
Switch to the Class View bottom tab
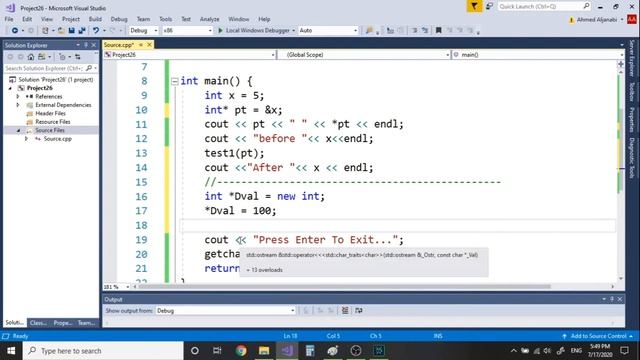(x=38, y=323)
